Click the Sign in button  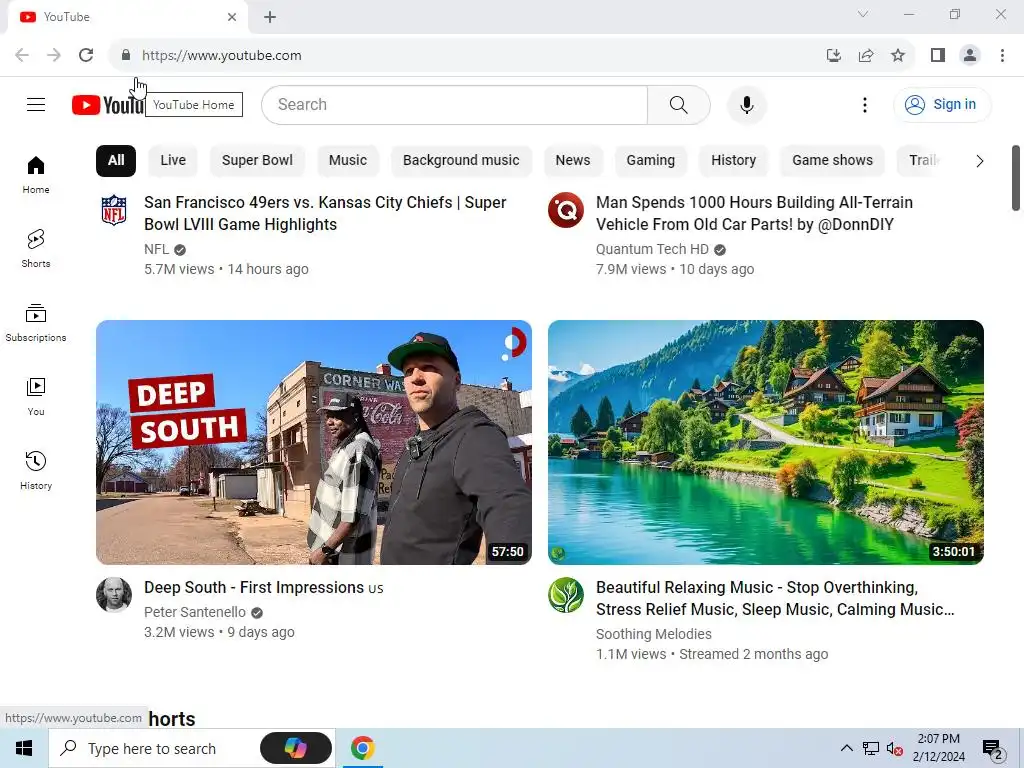(942, 104)
